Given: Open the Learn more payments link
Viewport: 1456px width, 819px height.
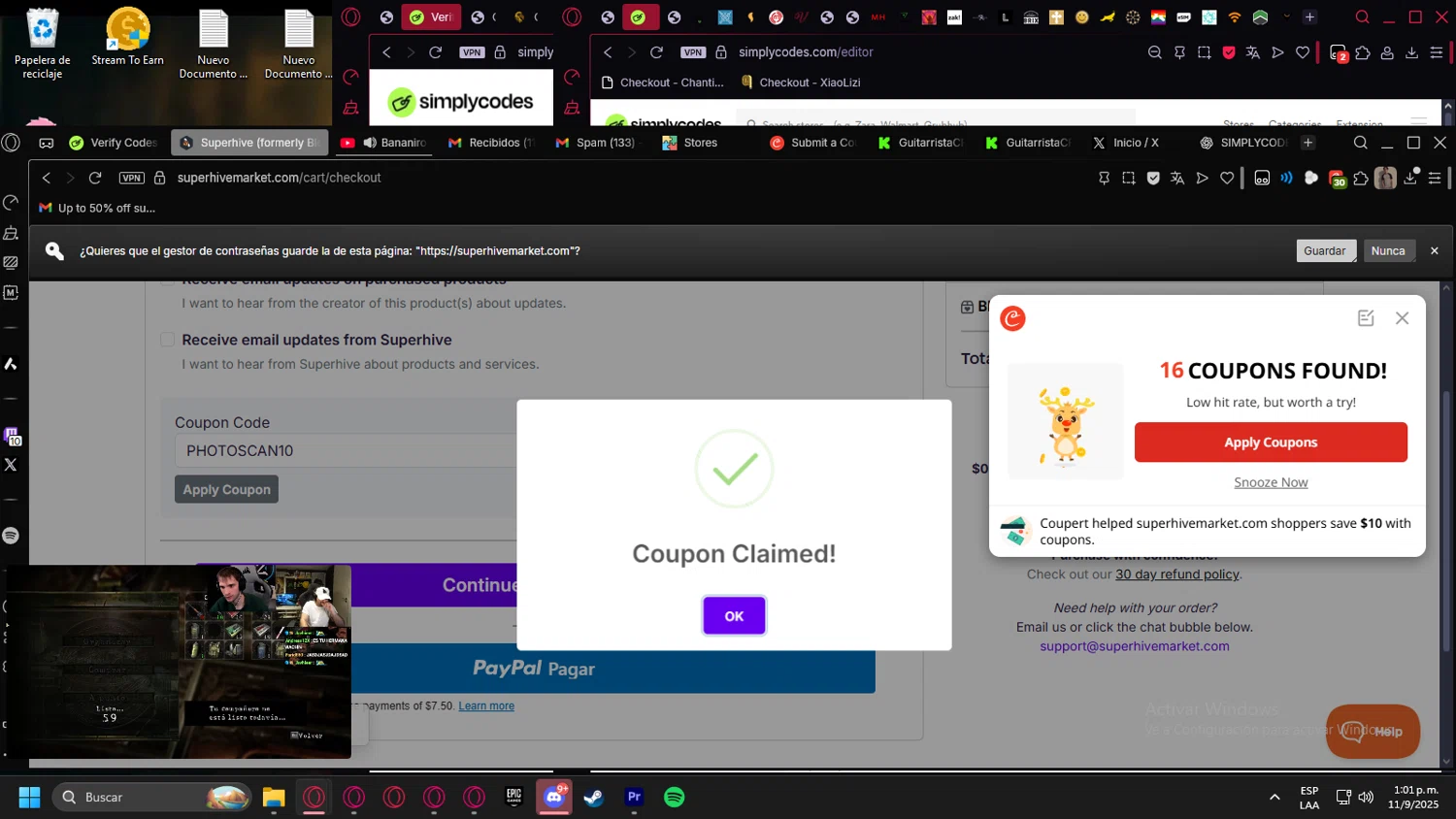Looking at the screenshot, I should (486, 706).
